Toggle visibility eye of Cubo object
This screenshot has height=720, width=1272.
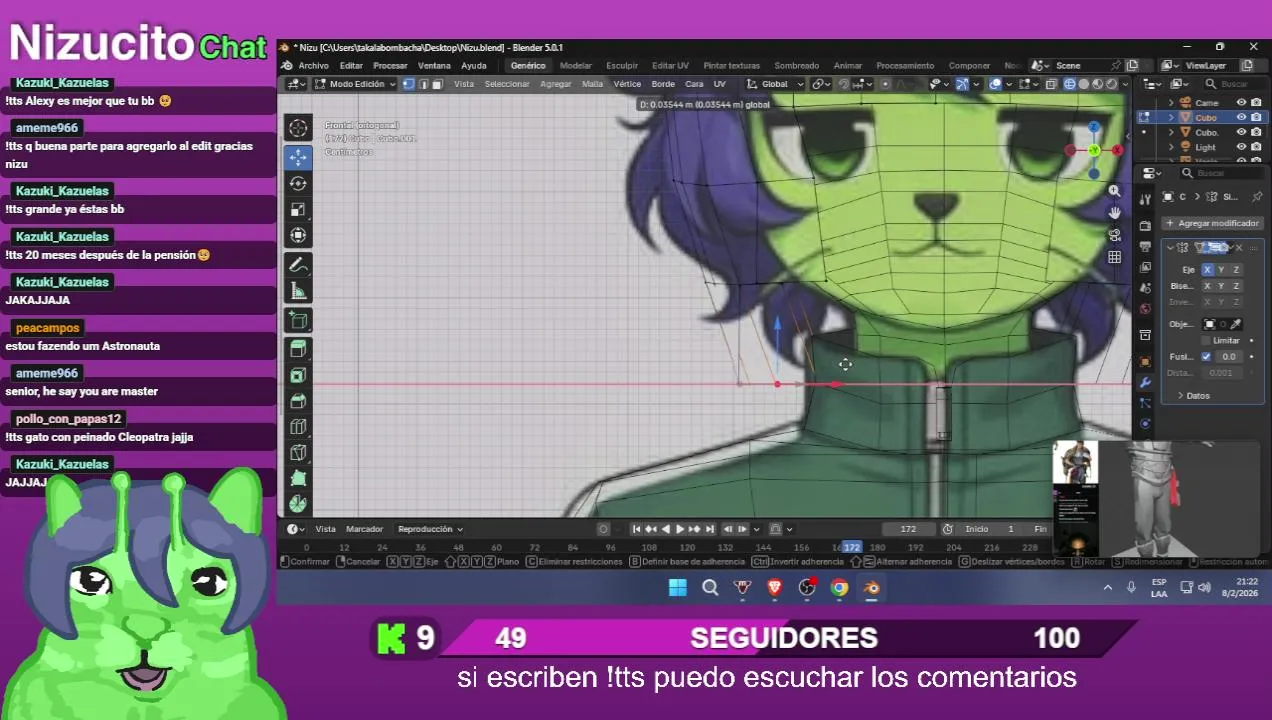(1241, 117)
